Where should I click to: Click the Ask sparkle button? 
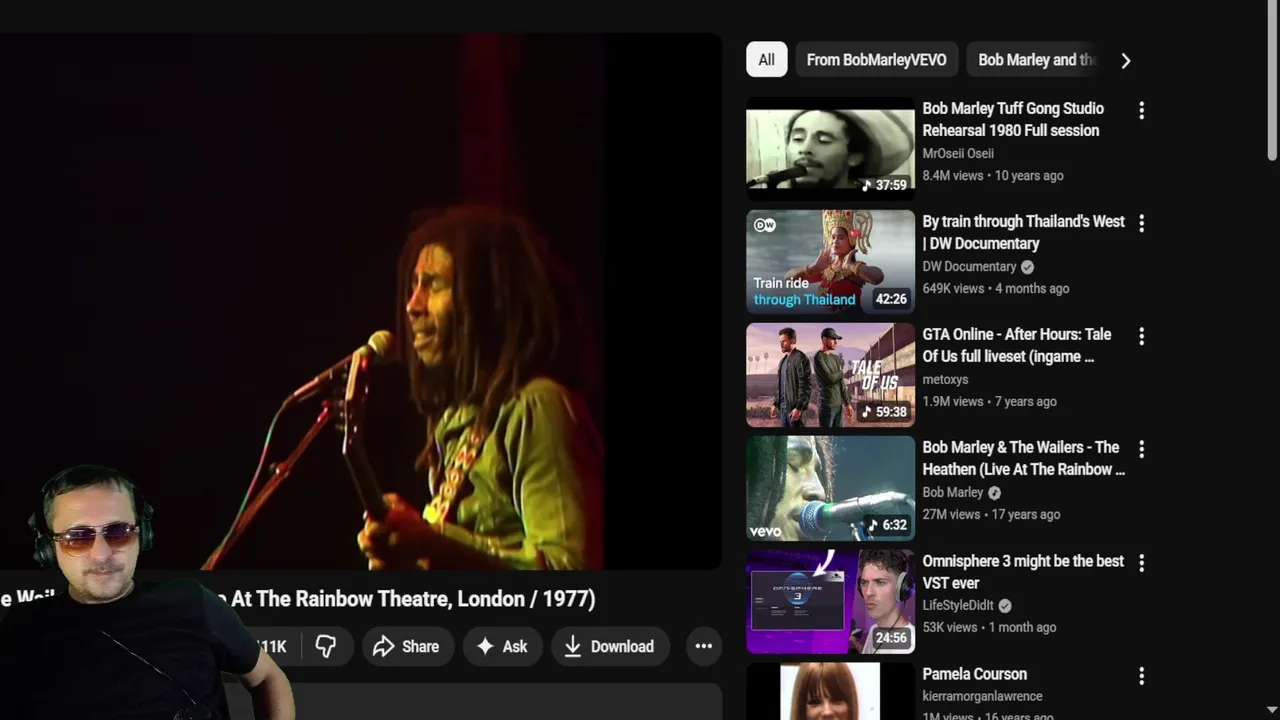click(x=502, y=647)
